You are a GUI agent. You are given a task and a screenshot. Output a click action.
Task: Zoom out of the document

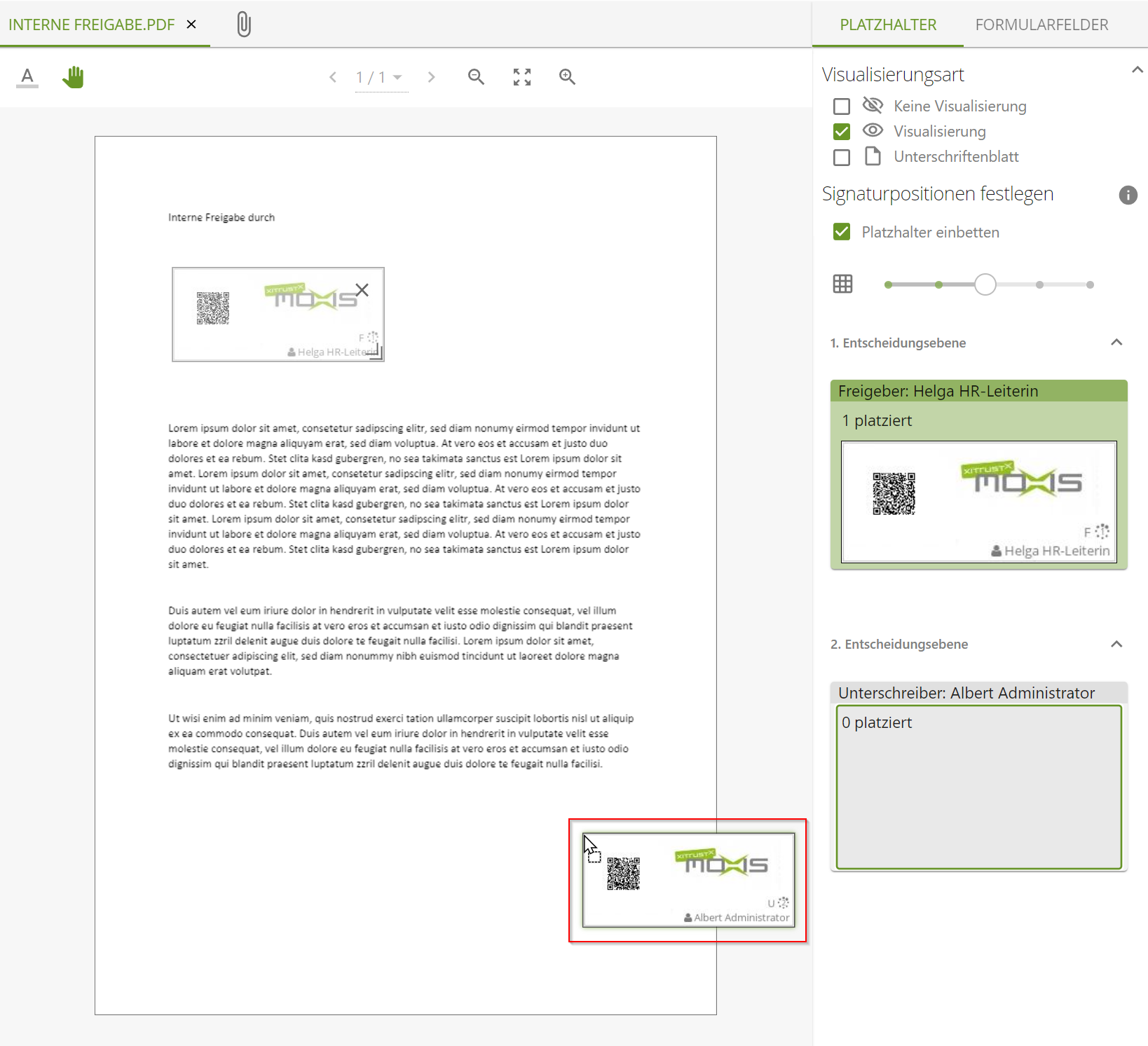click(x=476, y=77)
